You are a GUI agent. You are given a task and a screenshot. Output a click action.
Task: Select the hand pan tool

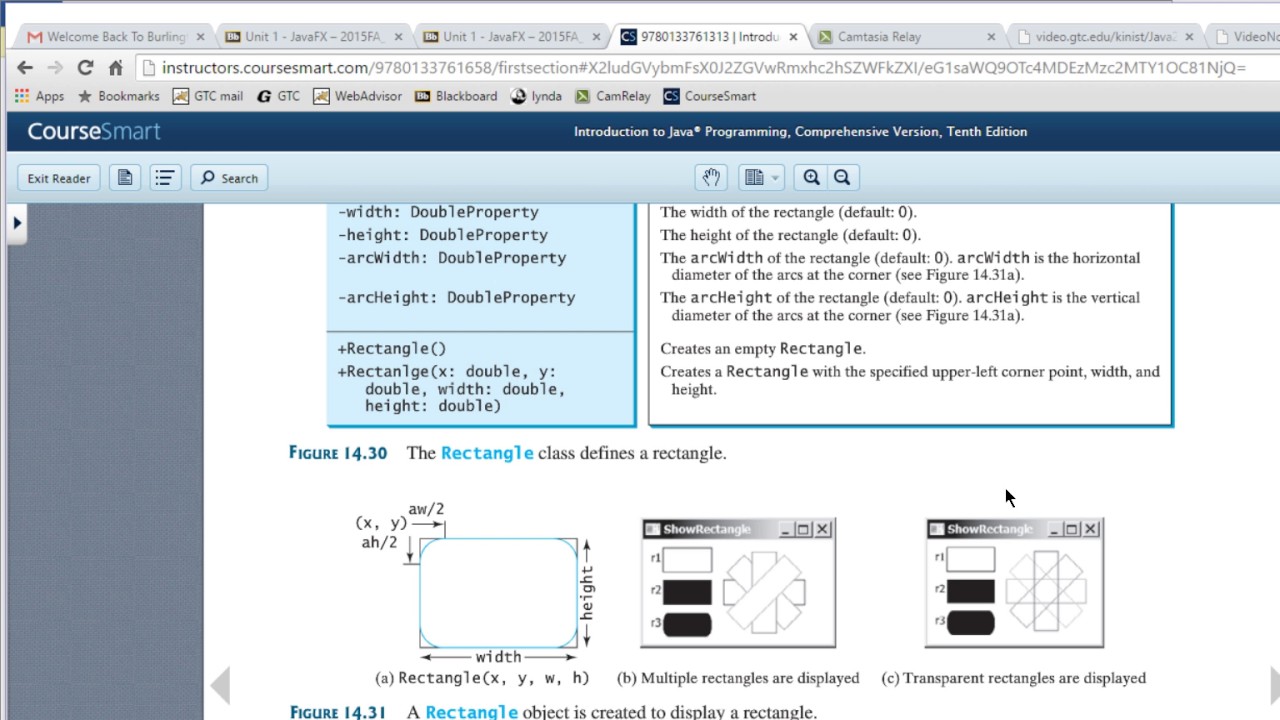[711, 178]
